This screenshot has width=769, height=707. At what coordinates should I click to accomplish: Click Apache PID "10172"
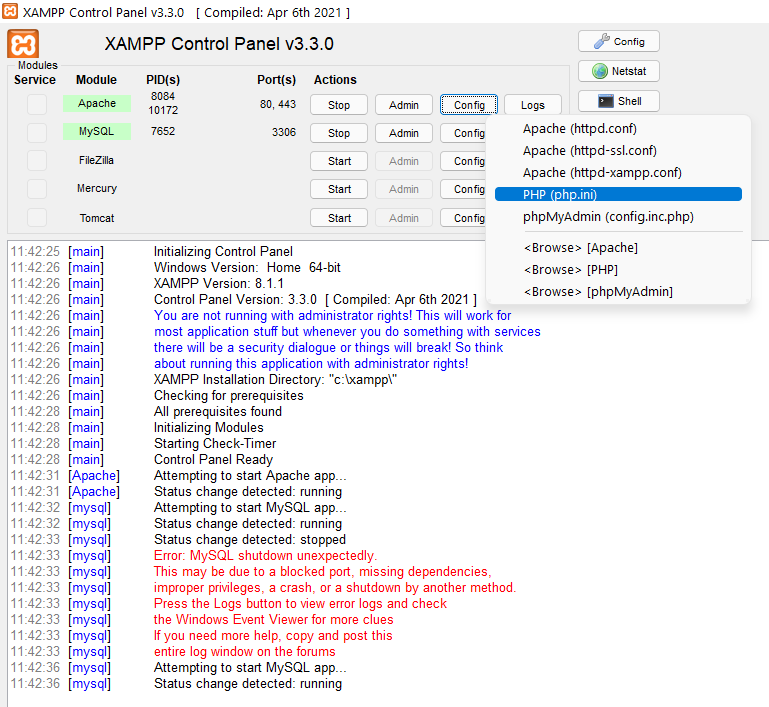point(163,110)
